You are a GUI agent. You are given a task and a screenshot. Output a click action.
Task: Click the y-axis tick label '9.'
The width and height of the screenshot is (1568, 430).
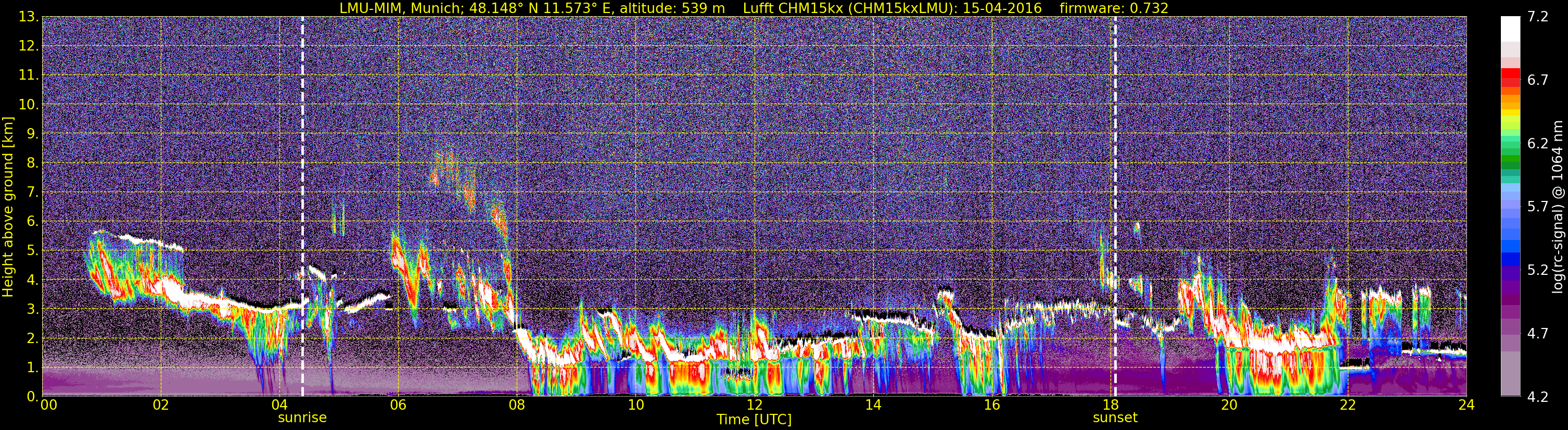pyautogui.click(x=32, y=133)
